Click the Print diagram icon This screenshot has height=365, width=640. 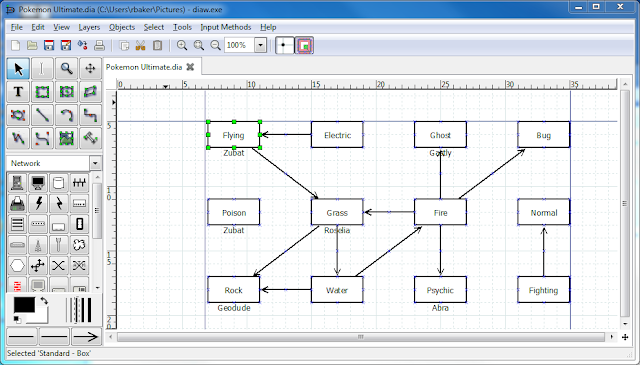(99, 45)
